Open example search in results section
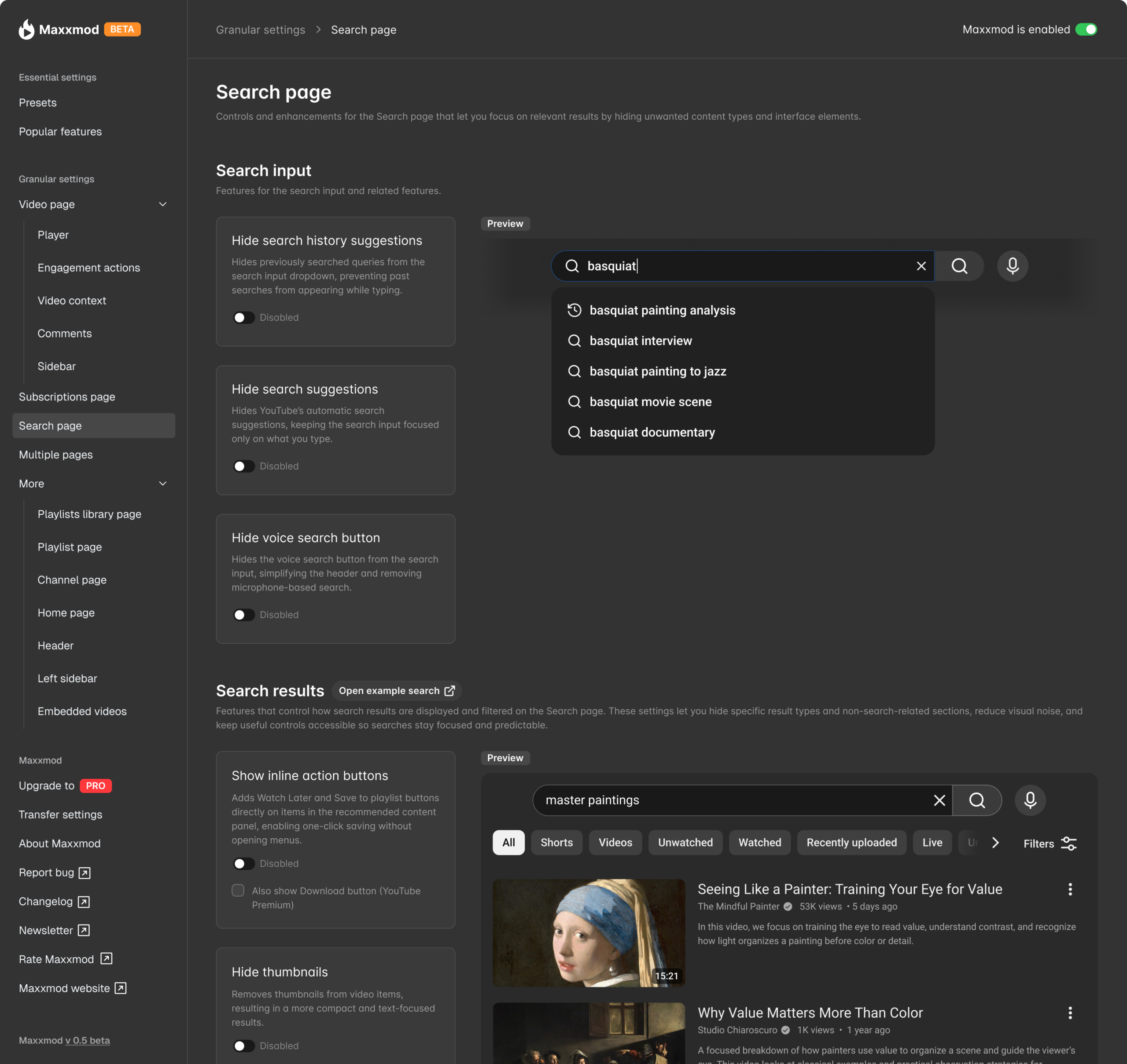The width and height of the screenshot is (1127, 1064). pyautogui.click(x=396, y=690)
